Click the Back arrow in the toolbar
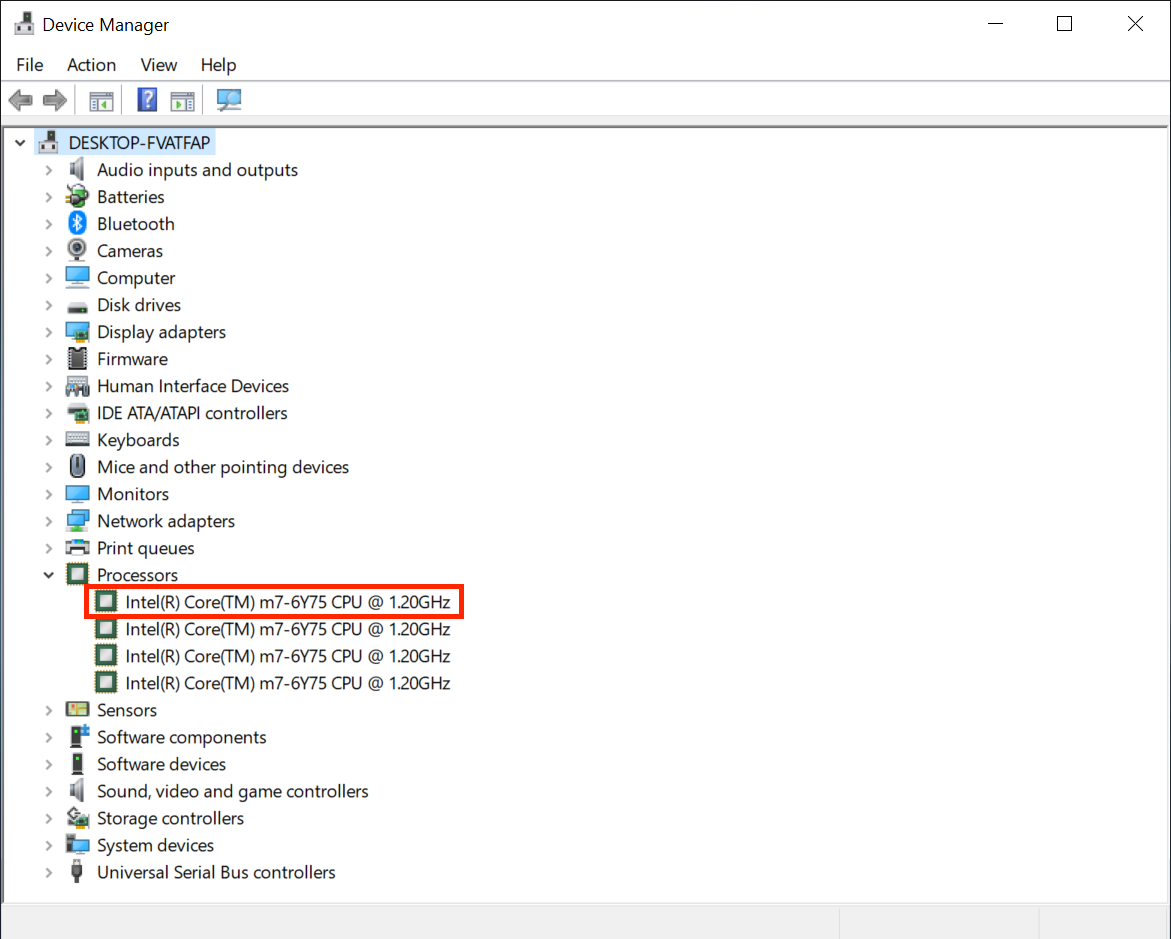The height and width of the screenshot is (939, 1171). (x=21, y=100)
